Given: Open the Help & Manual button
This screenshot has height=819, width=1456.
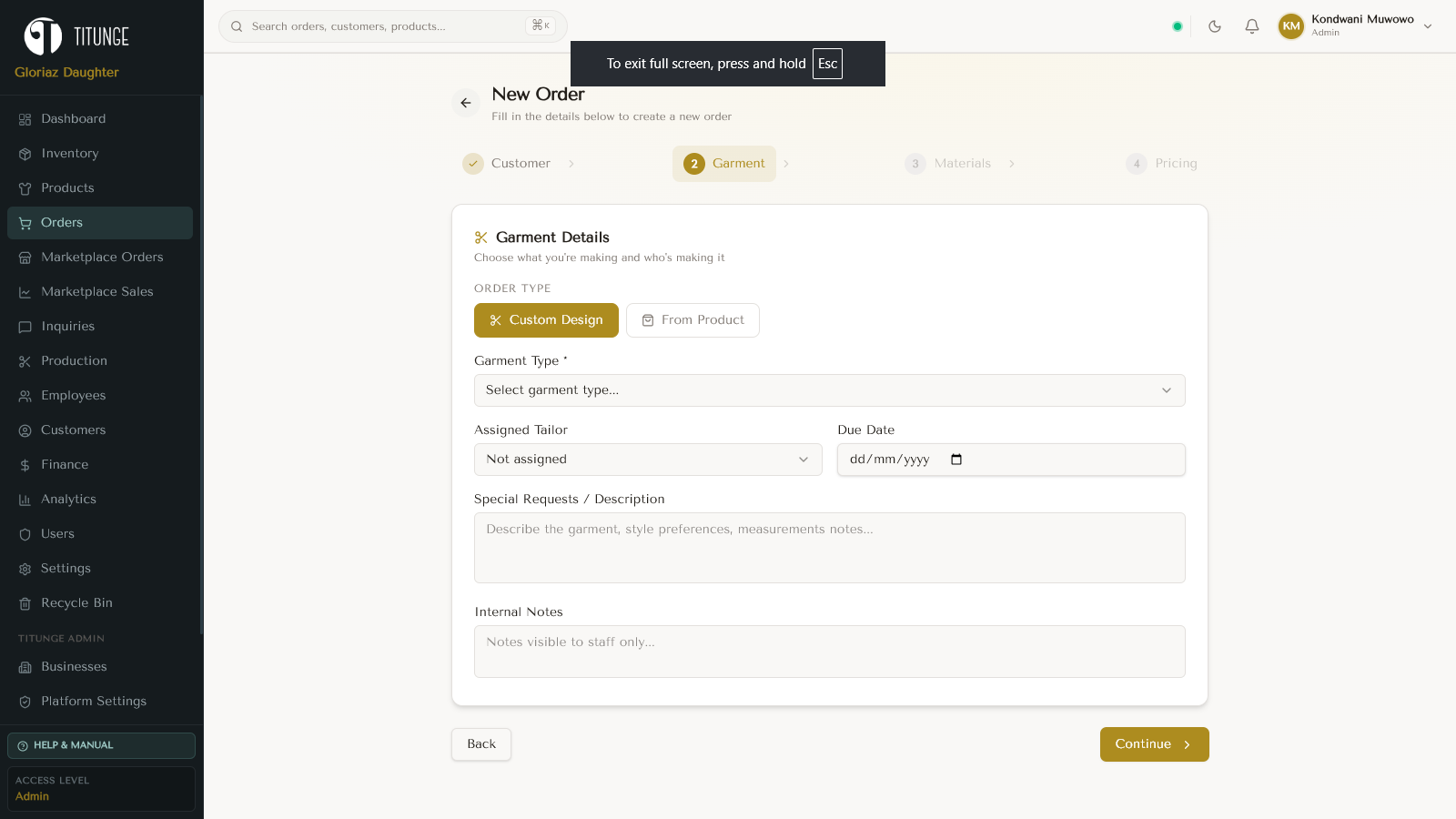Looking at the screenshot, I should coord(101,745).
